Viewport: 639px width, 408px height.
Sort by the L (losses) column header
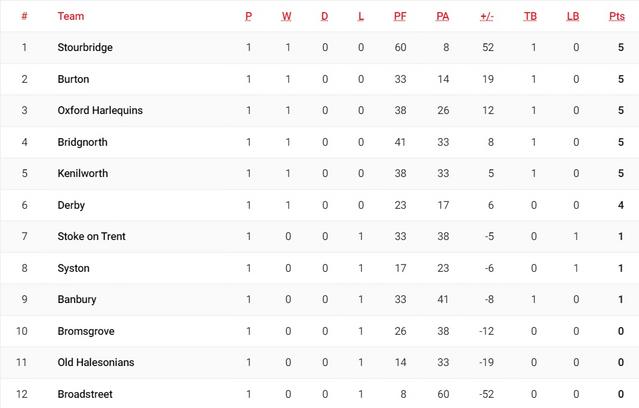pyautogui.click(x=361, y=16)
